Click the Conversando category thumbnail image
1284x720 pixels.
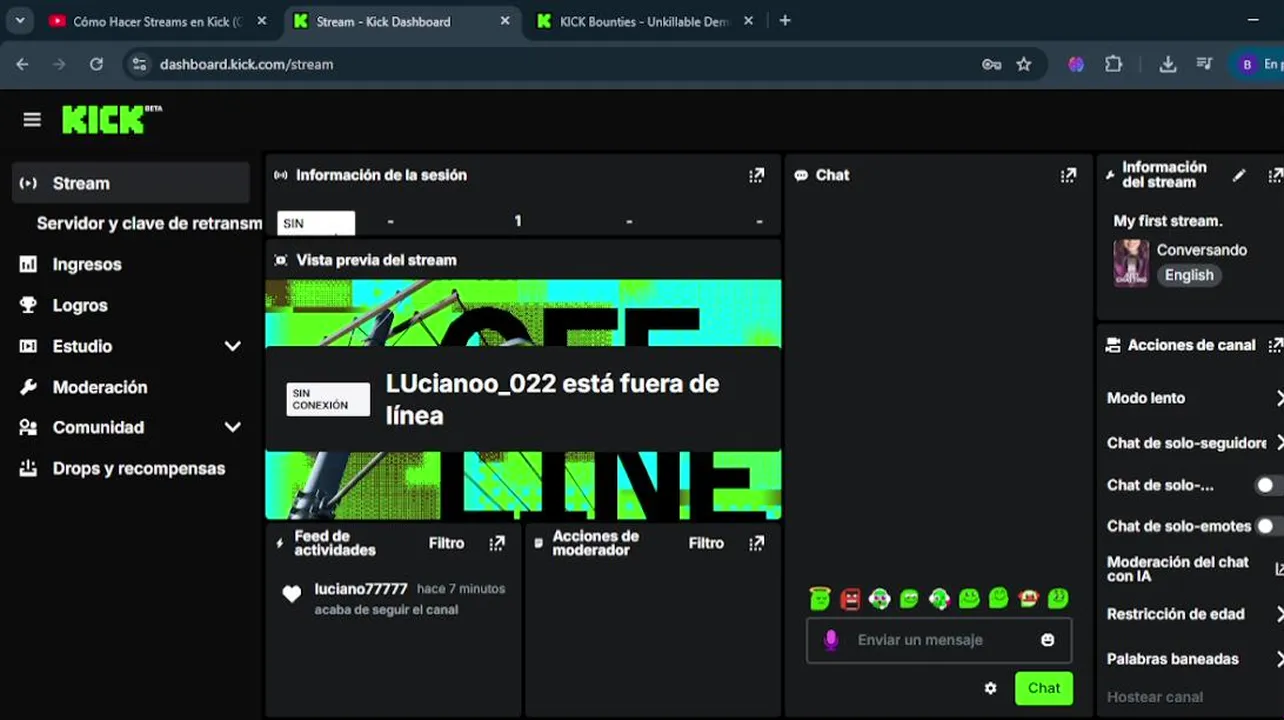pos(1131,263)
